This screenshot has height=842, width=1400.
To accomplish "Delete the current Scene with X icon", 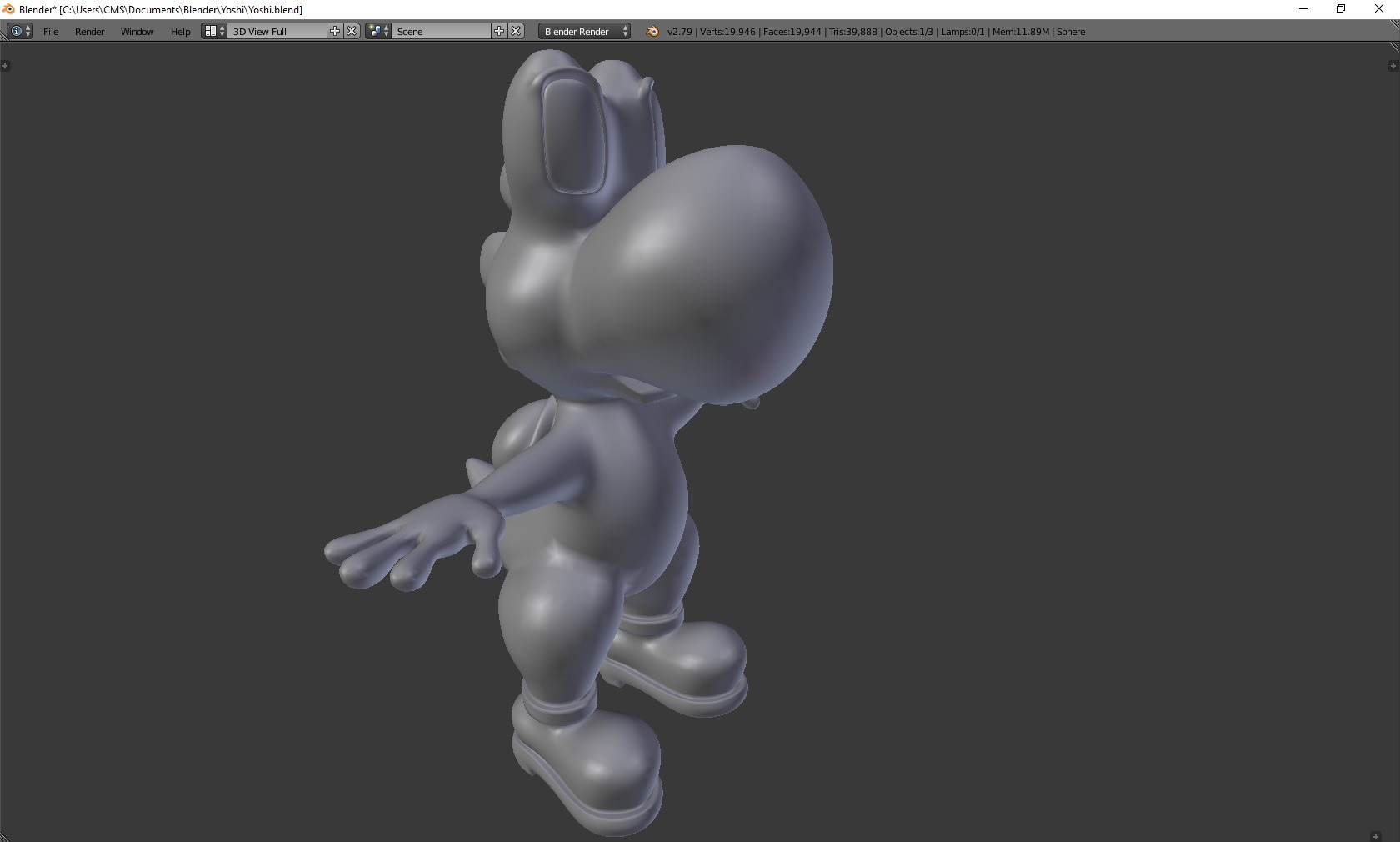I will pos(516,31).
